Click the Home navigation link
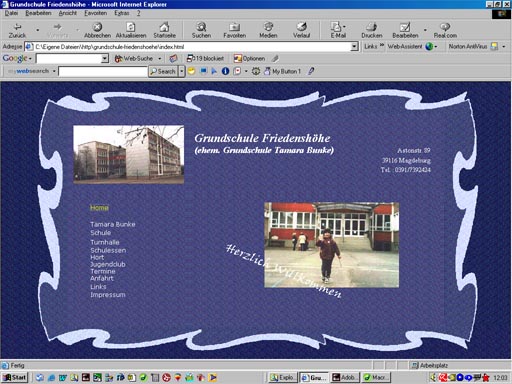Image resolution: width=512 pixels, height=384 pixels. tap(99, 208)
